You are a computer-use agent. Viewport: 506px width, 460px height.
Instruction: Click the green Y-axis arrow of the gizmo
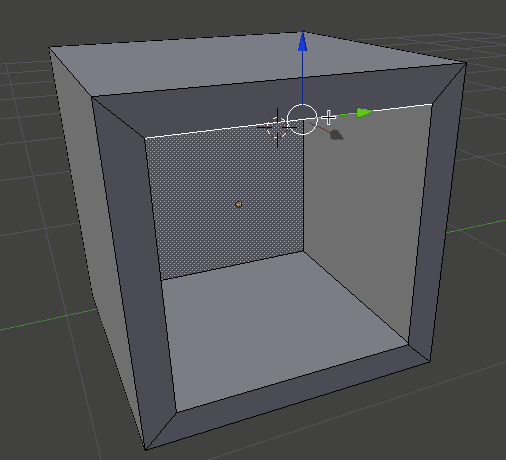click(x=364, y=113)
